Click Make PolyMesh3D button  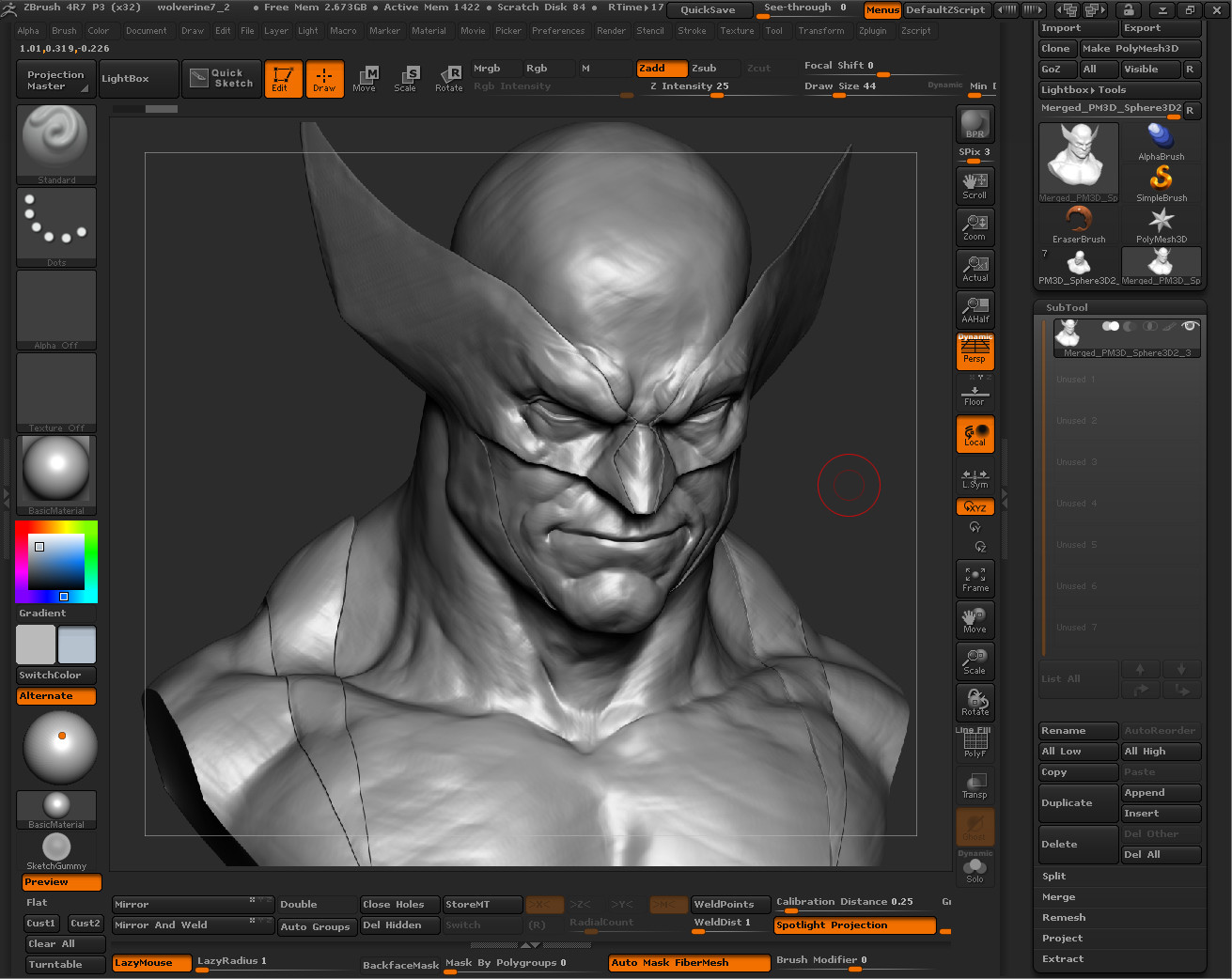pos(1139,49)
